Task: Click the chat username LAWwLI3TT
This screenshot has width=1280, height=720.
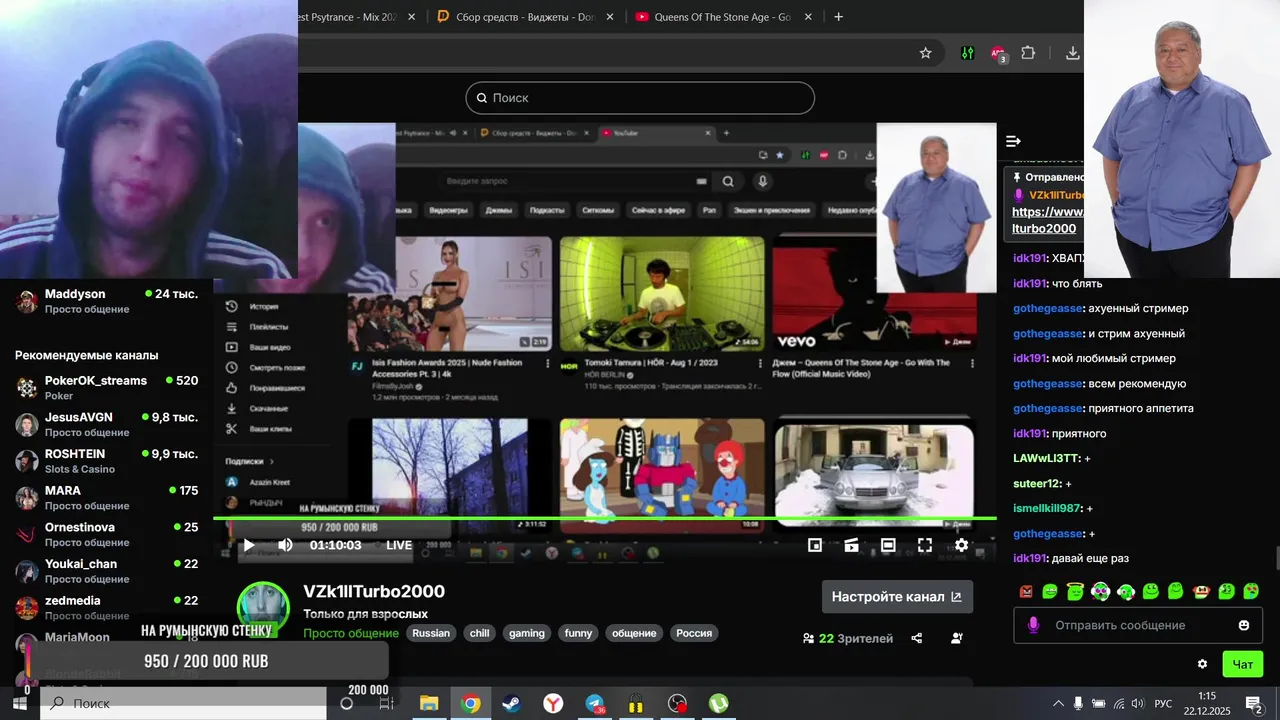Action: [x=1047, y=458]
